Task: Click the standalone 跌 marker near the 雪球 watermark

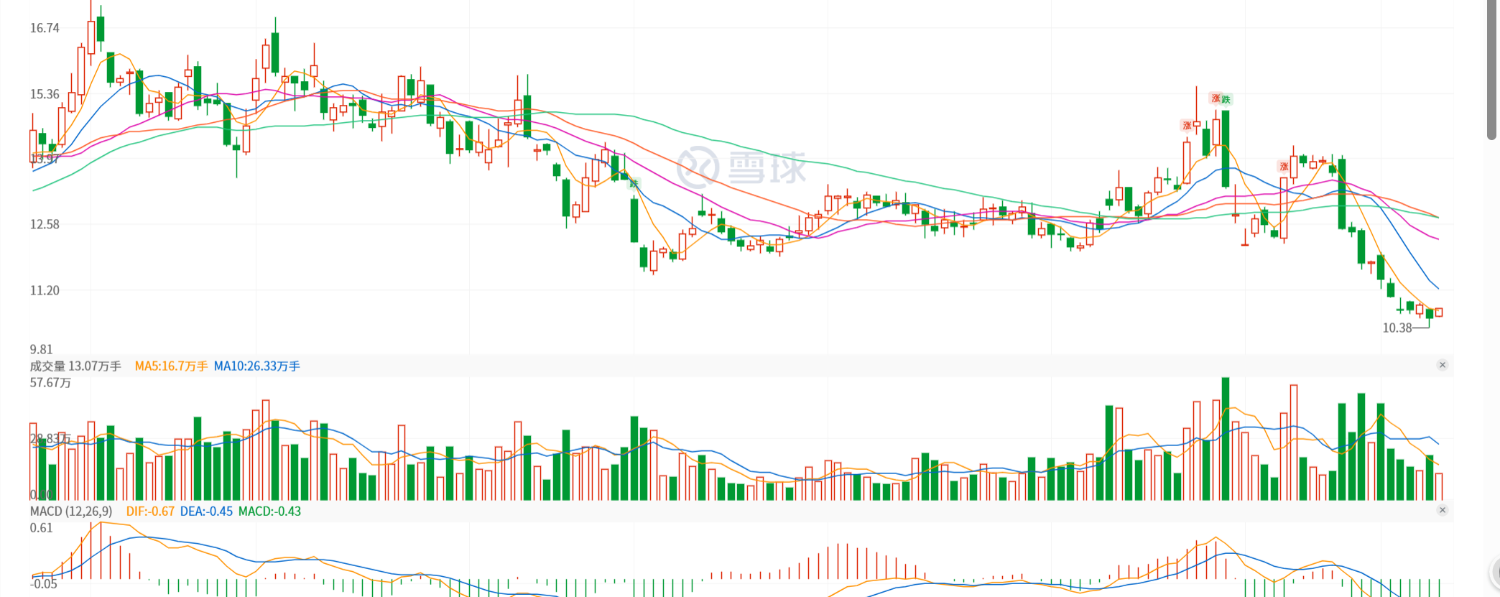Action: 633,183
